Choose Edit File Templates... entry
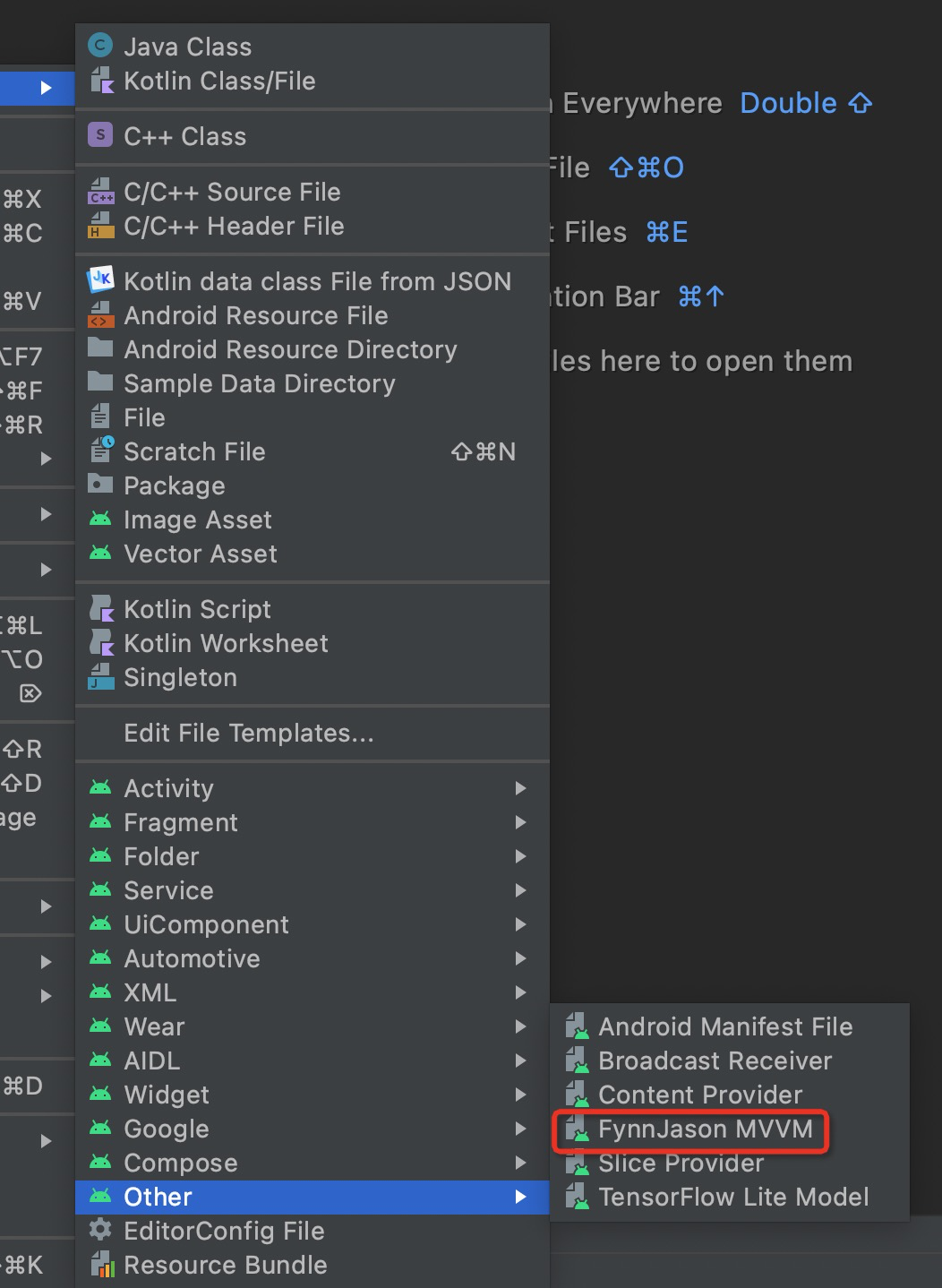The height and width of the screenshot is (1288, 942). (x=313, y=733)
